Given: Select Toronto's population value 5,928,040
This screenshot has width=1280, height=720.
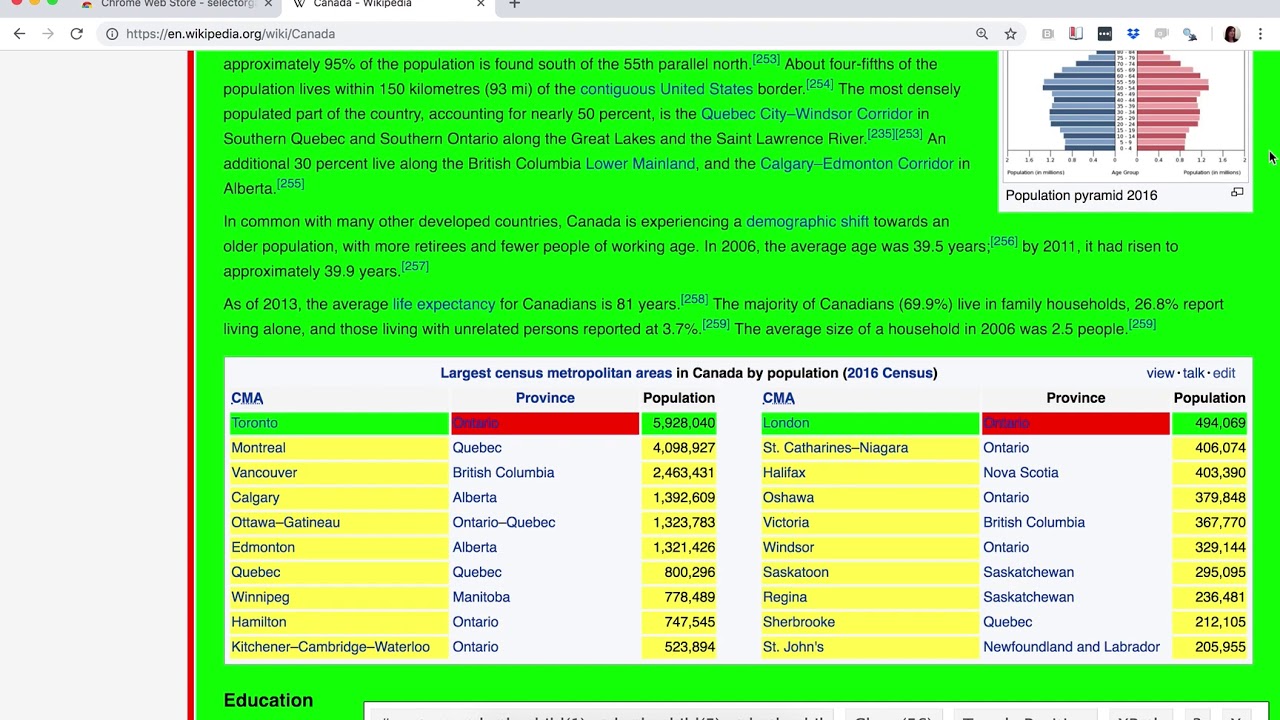Looking at the screenshot, I should point(684,423).
